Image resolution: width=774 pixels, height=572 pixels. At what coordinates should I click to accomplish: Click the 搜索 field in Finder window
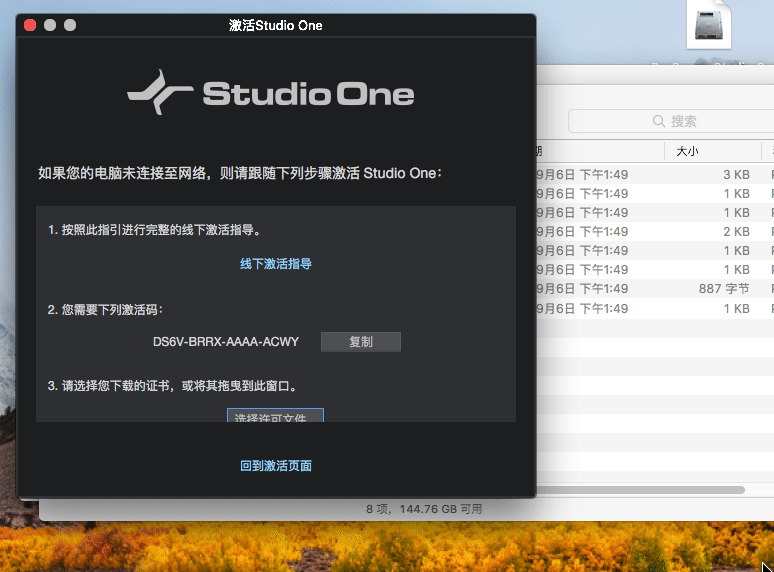[x=671, y=121]
